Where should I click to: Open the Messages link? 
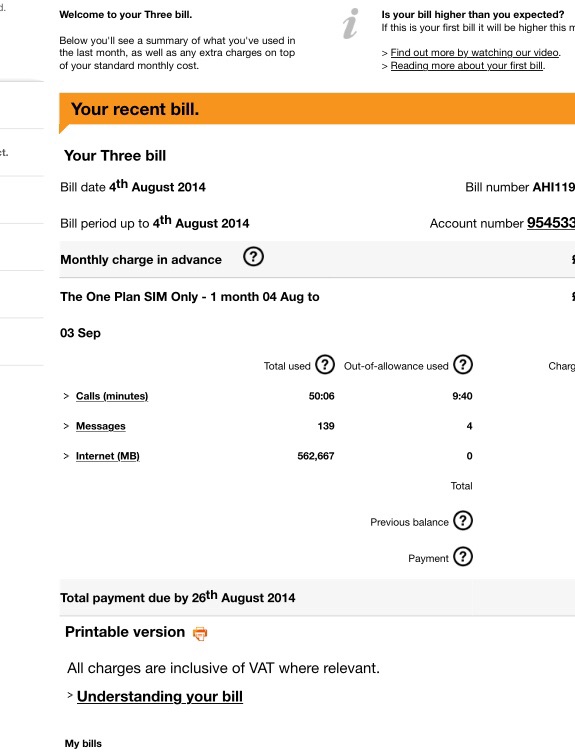[x=101, y=426]
